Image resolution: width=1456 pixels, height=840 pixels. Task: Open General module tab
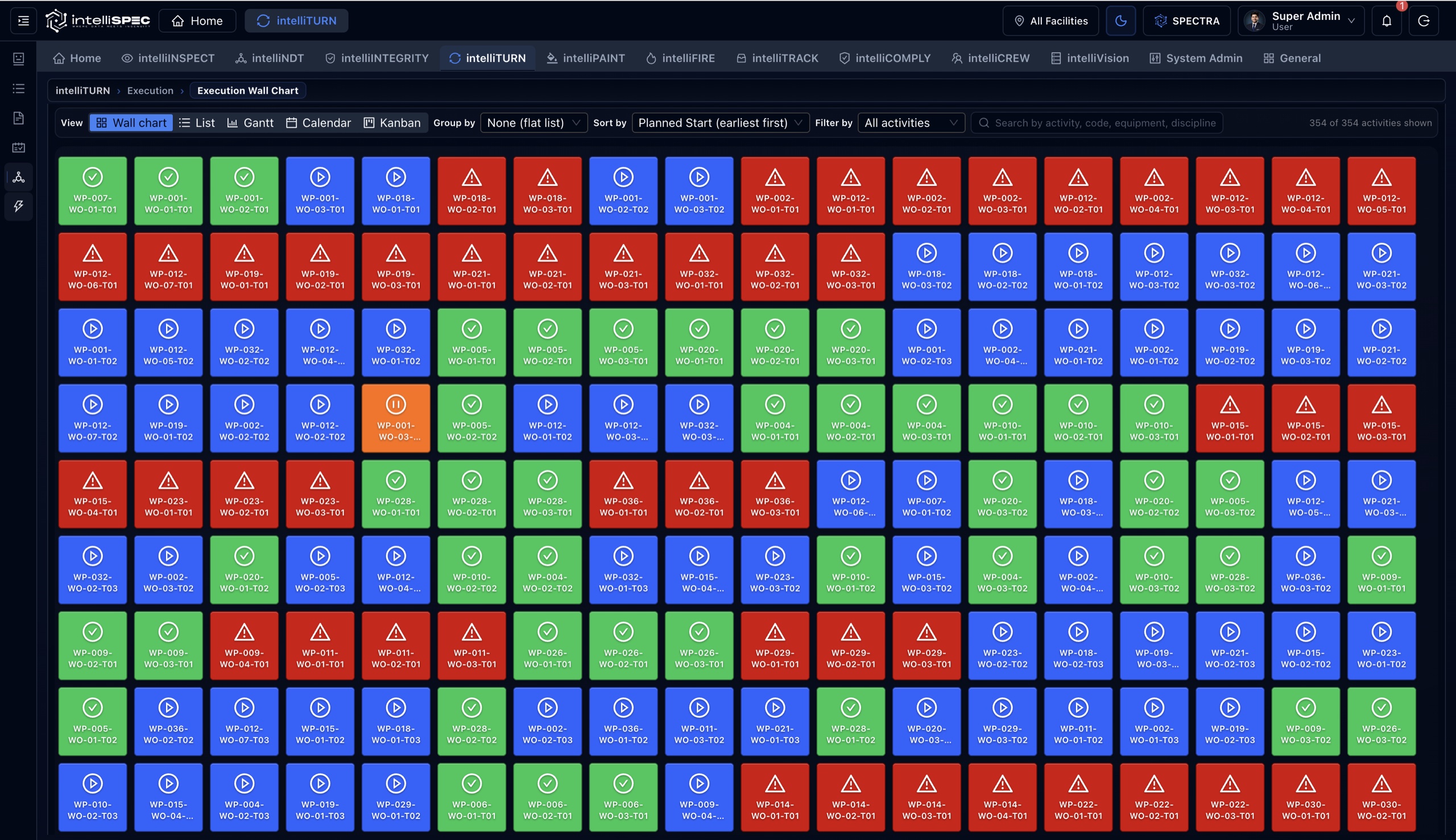click(x=1292, y=58)
